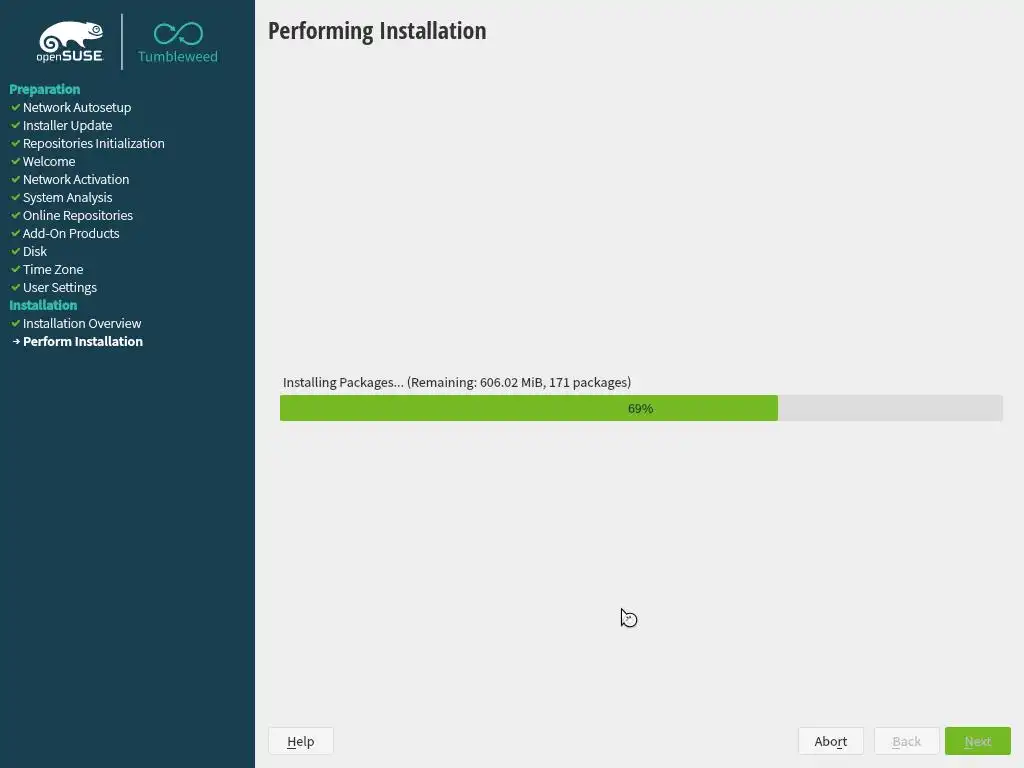
Task: Click the Installing Packages remaining status text
Action: 456,383
